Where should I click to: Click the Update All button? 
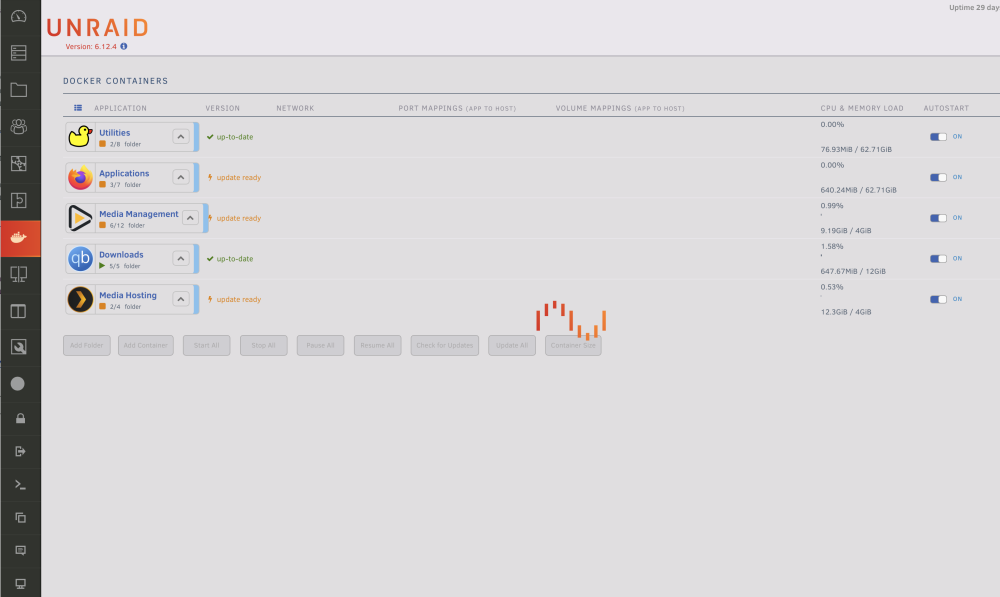(x=512, y=345)
